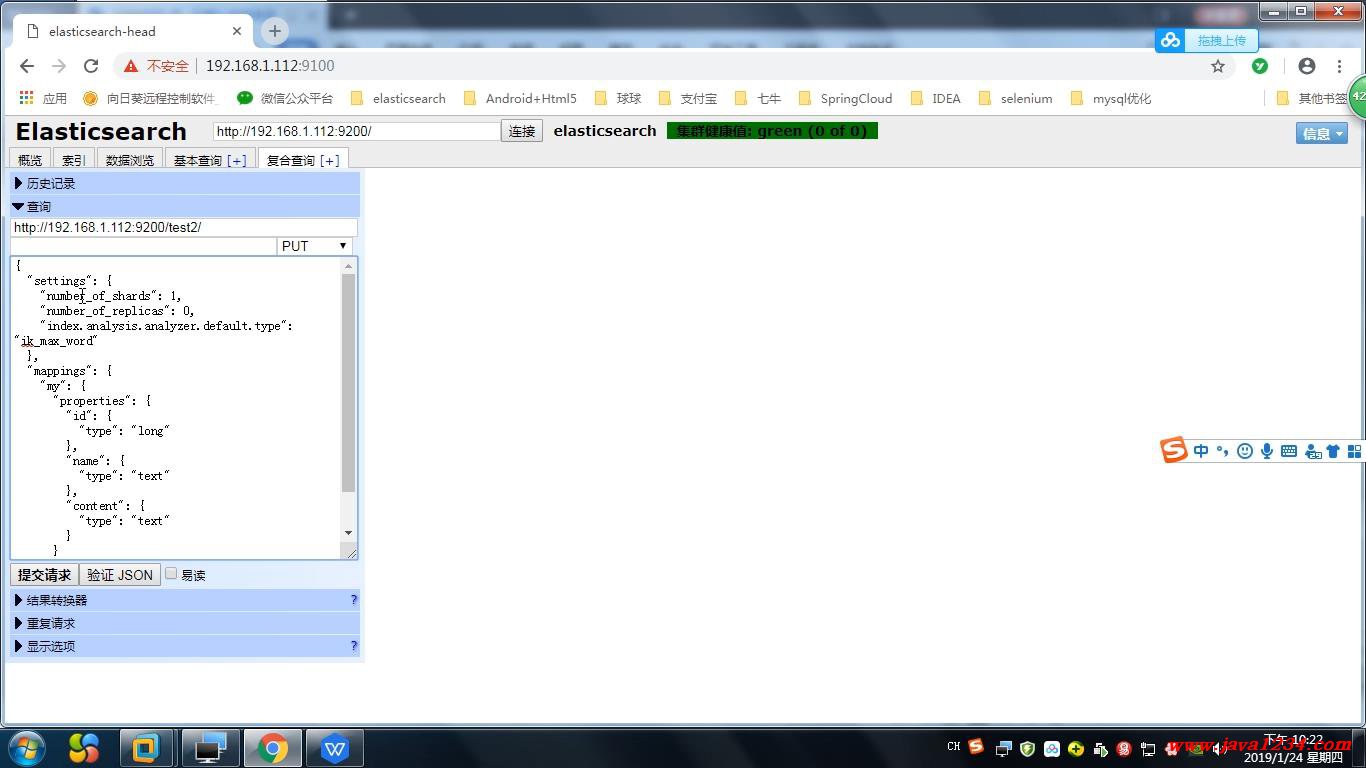1366x768 pixels.
Task: Open a new browser tab with plus button
Action: 275,31
